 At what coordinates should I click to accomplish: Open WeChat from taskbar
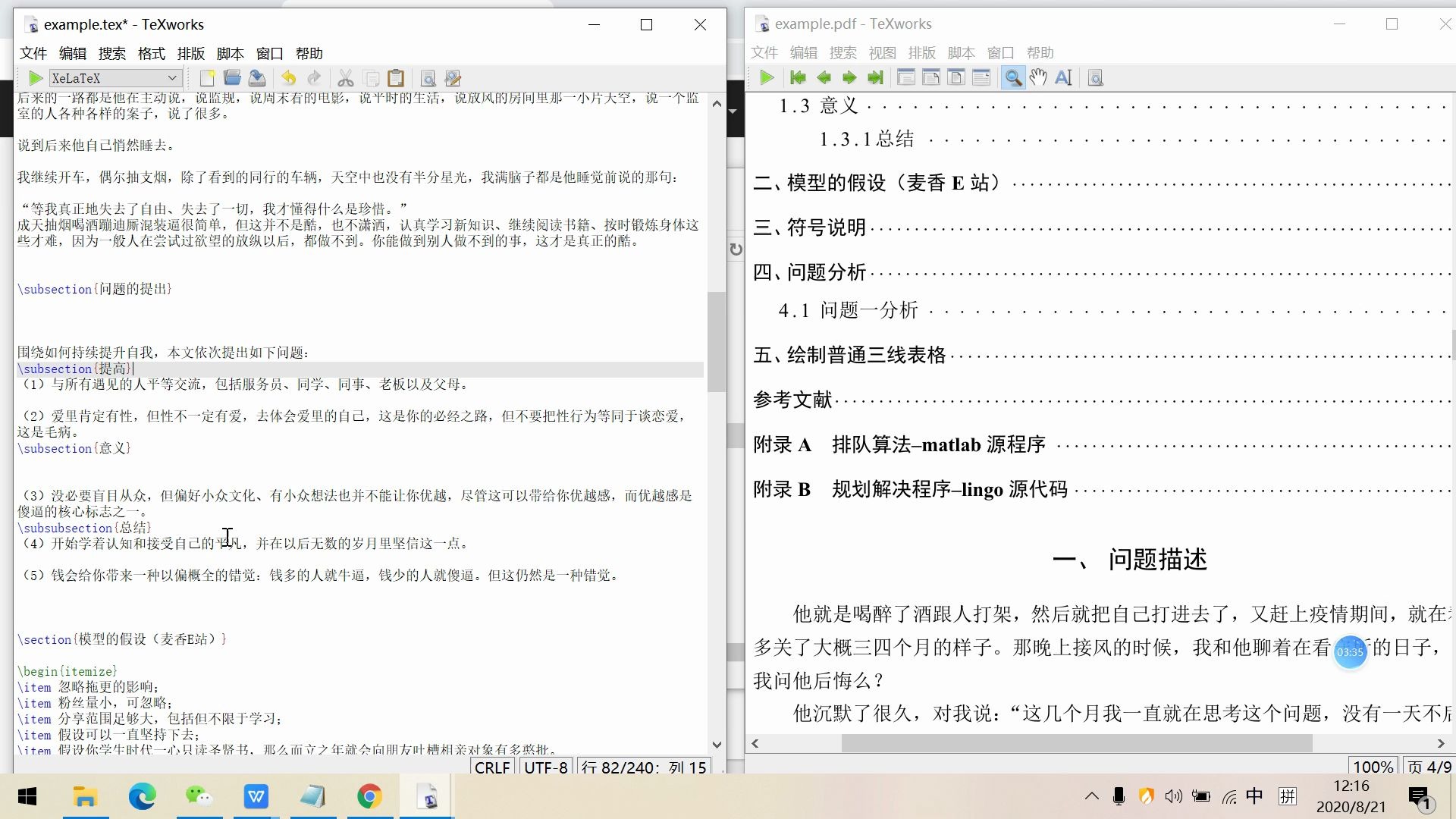199,797
